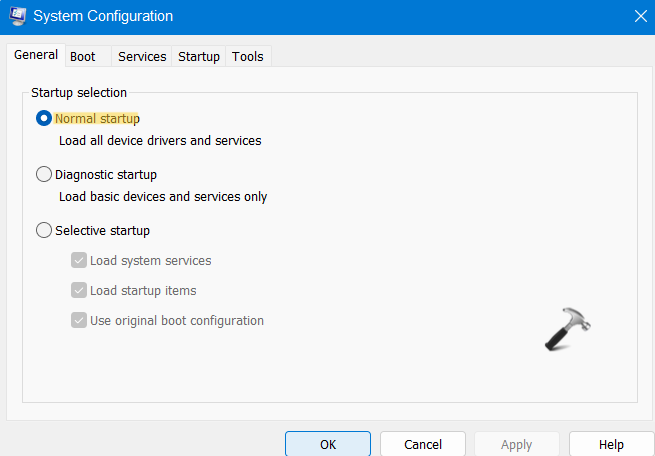Click the Cancel button
Image resolution: width=655 pixels, height=456 pixels.
pos(423,444)
